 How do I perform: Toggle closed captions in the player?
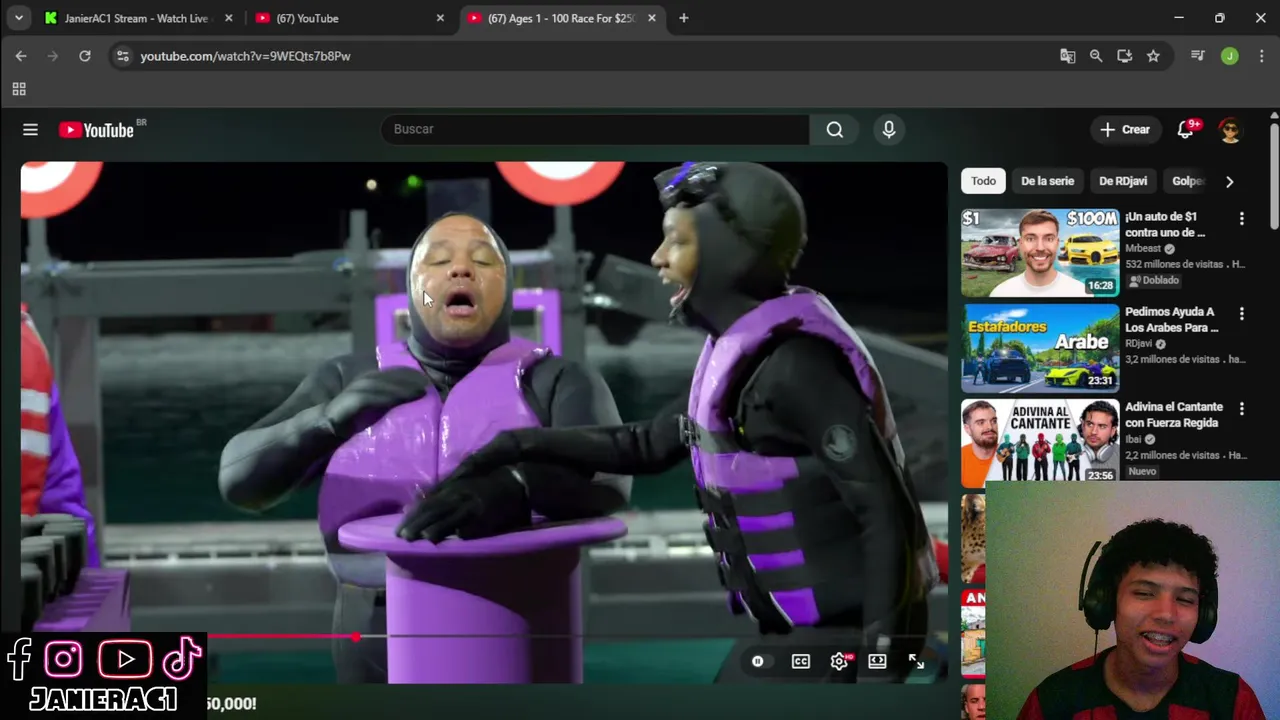(801, 661)
